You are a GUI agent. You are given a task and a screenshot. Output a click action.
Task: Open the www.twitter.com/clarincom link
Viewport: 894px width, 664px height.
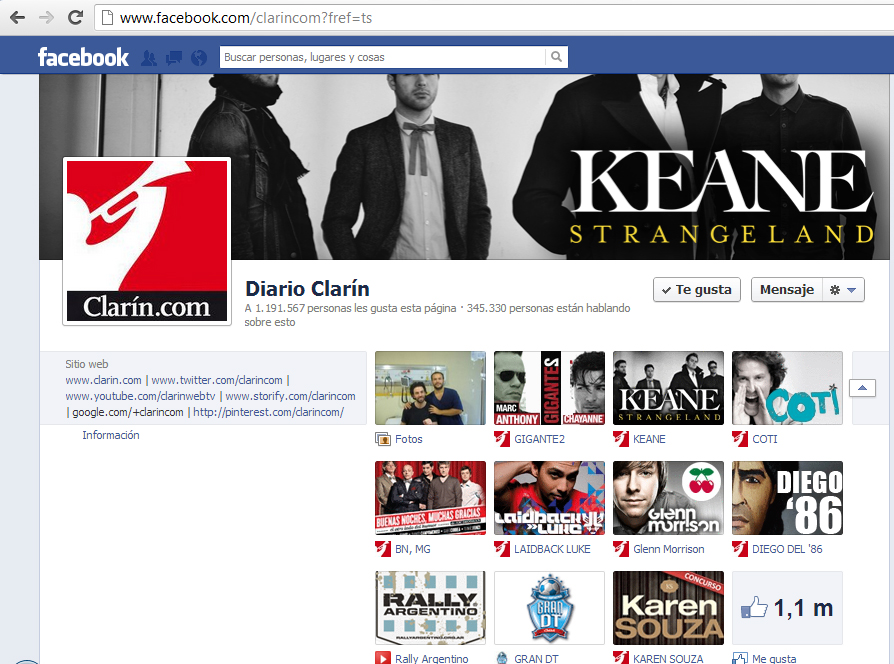(x=217, y=380)
